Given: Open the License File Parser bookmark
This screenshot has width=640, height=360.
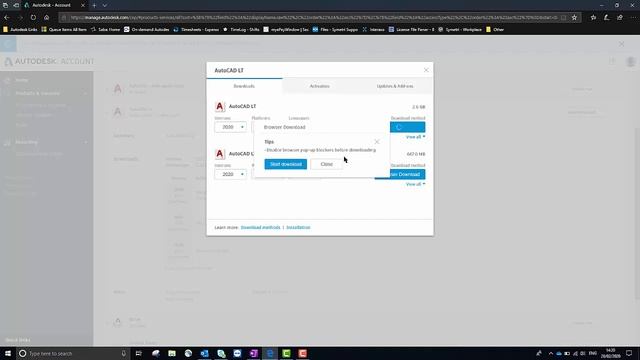Looking at the screenshot, I should 411,29.
